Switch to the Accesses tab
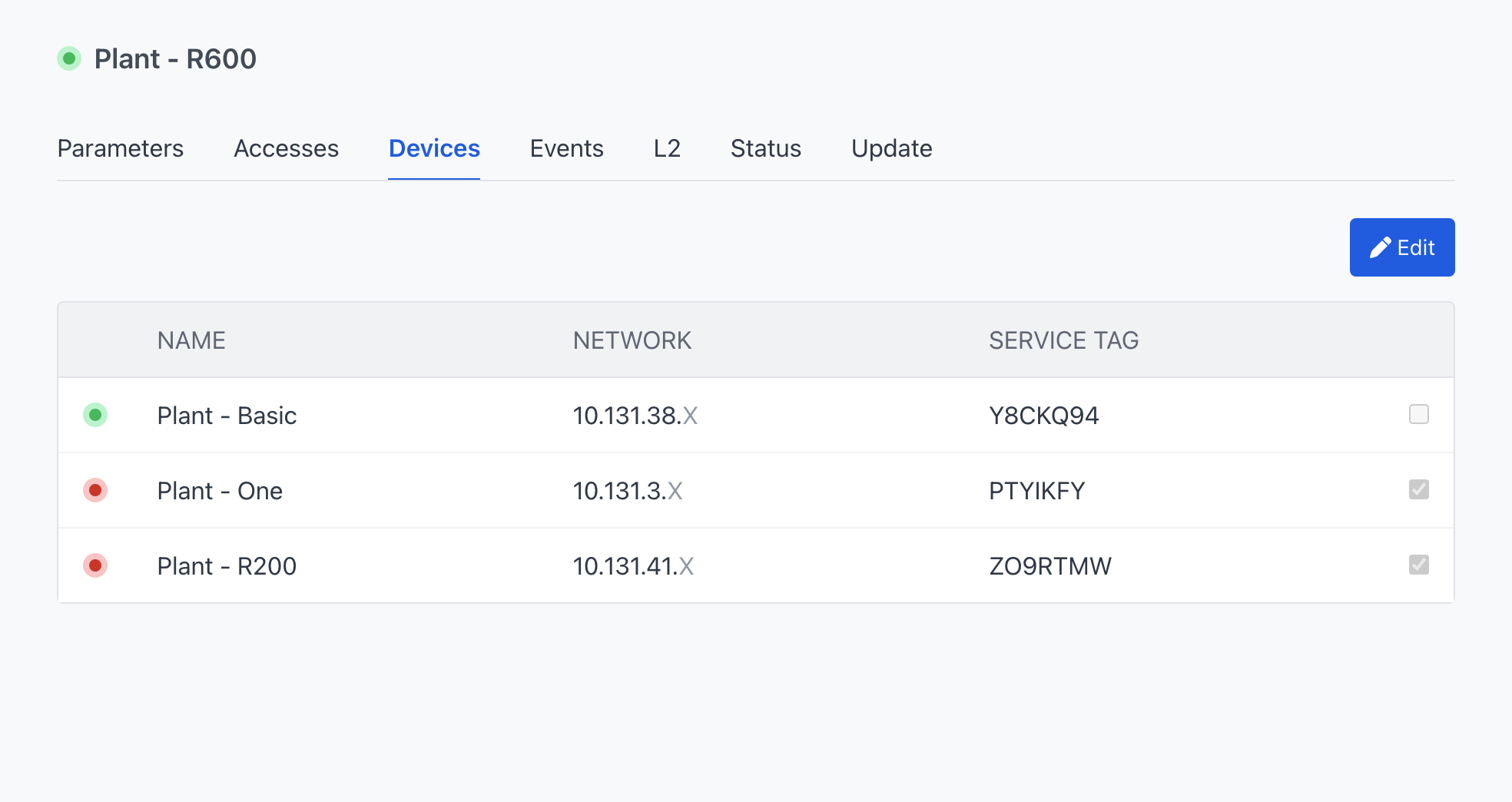 point(286,148)
